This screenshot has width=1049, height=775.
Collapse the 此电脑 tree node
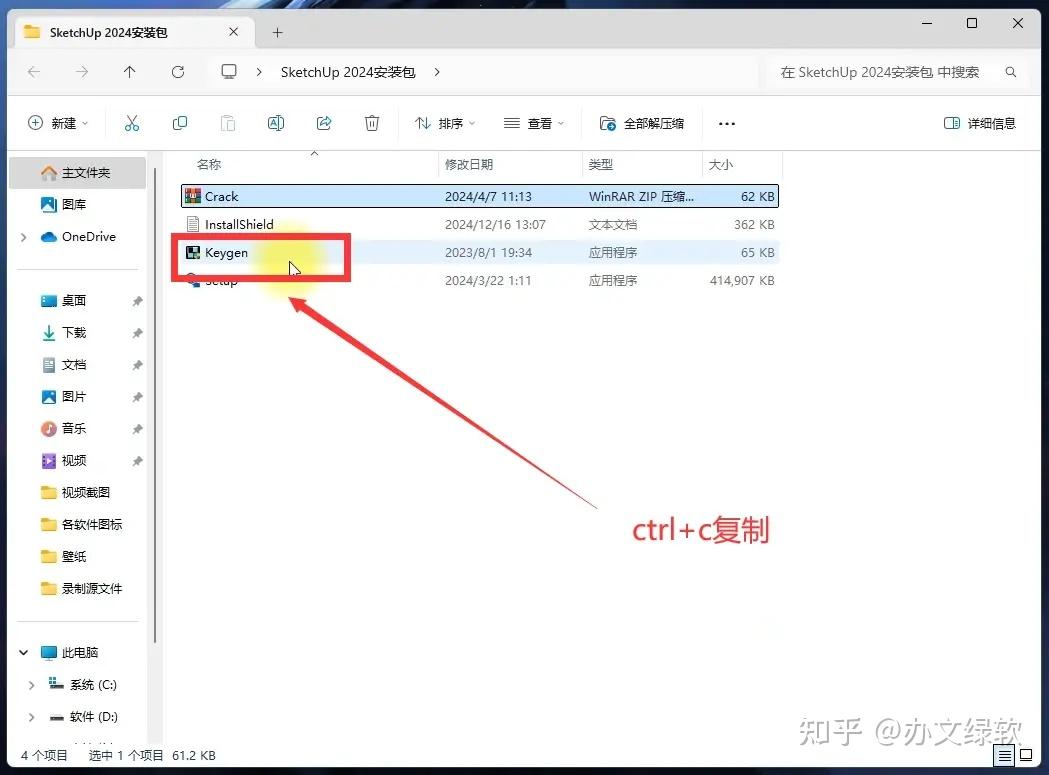point(24,653)
